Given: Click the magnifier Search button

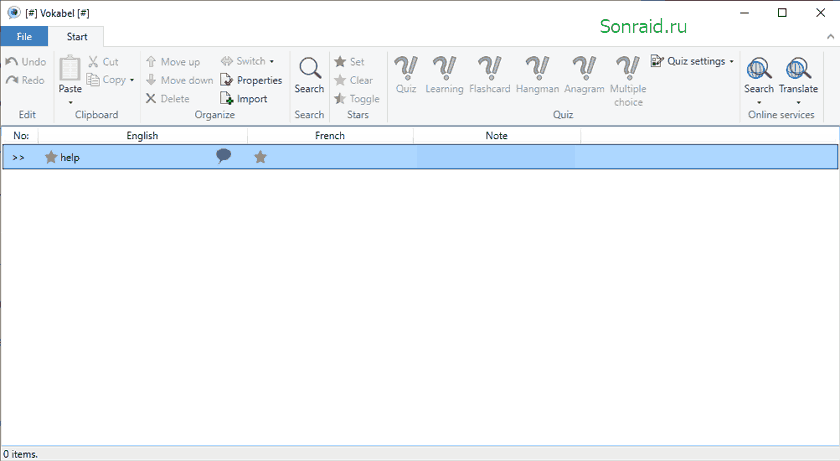Looking at the screenshot, I should (x=309, y=75).
